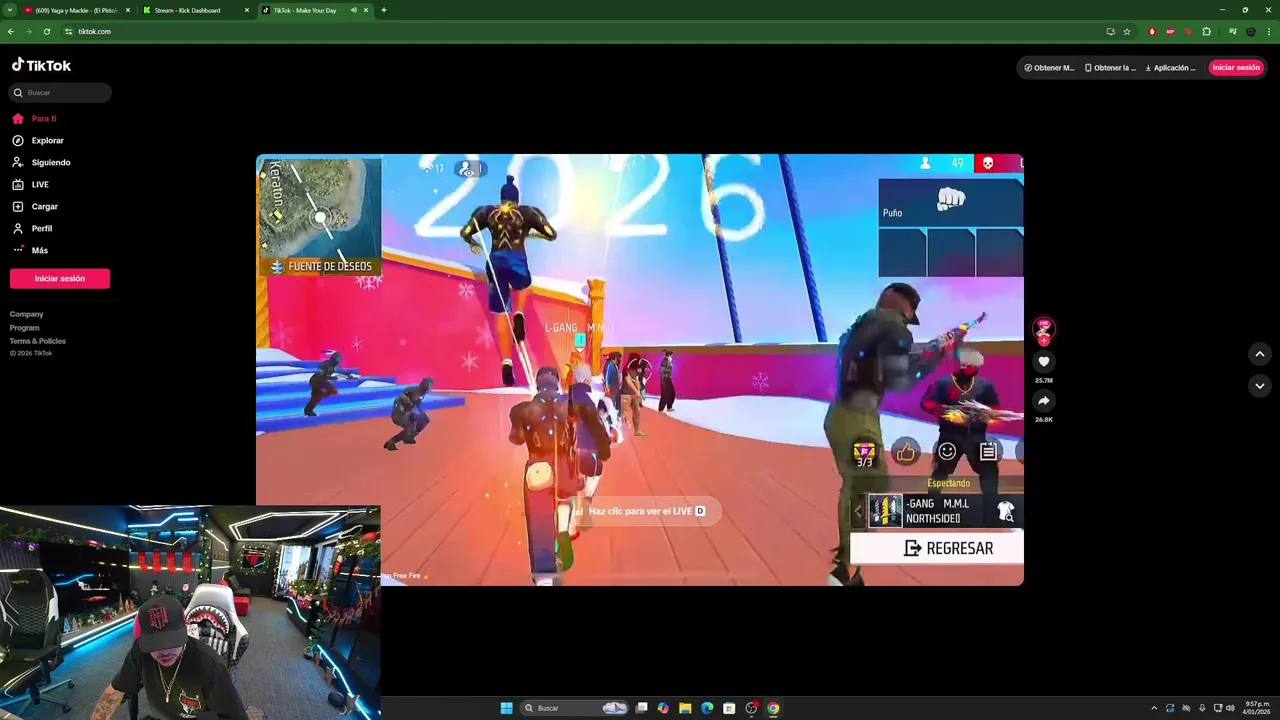
Task: Open Microsoft Edge from the taskbar
Action: pos(707,708)
